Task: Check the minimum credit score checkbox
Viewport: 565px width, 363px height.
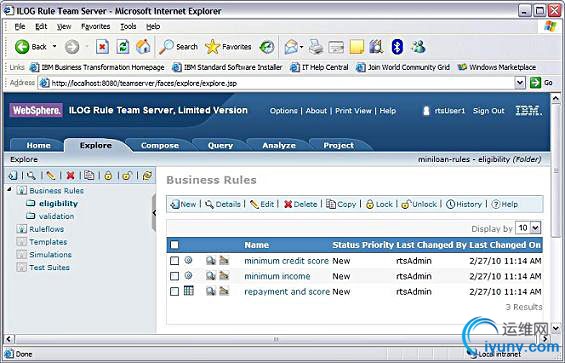Action: click(174, 261)
